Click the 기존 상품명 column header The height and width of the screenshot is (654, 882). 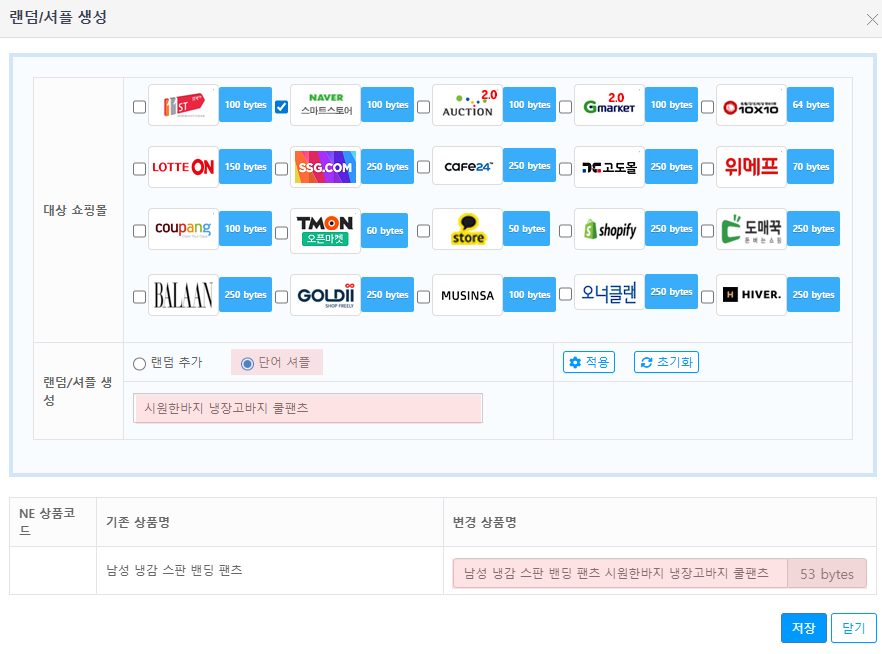pos(138,522)
